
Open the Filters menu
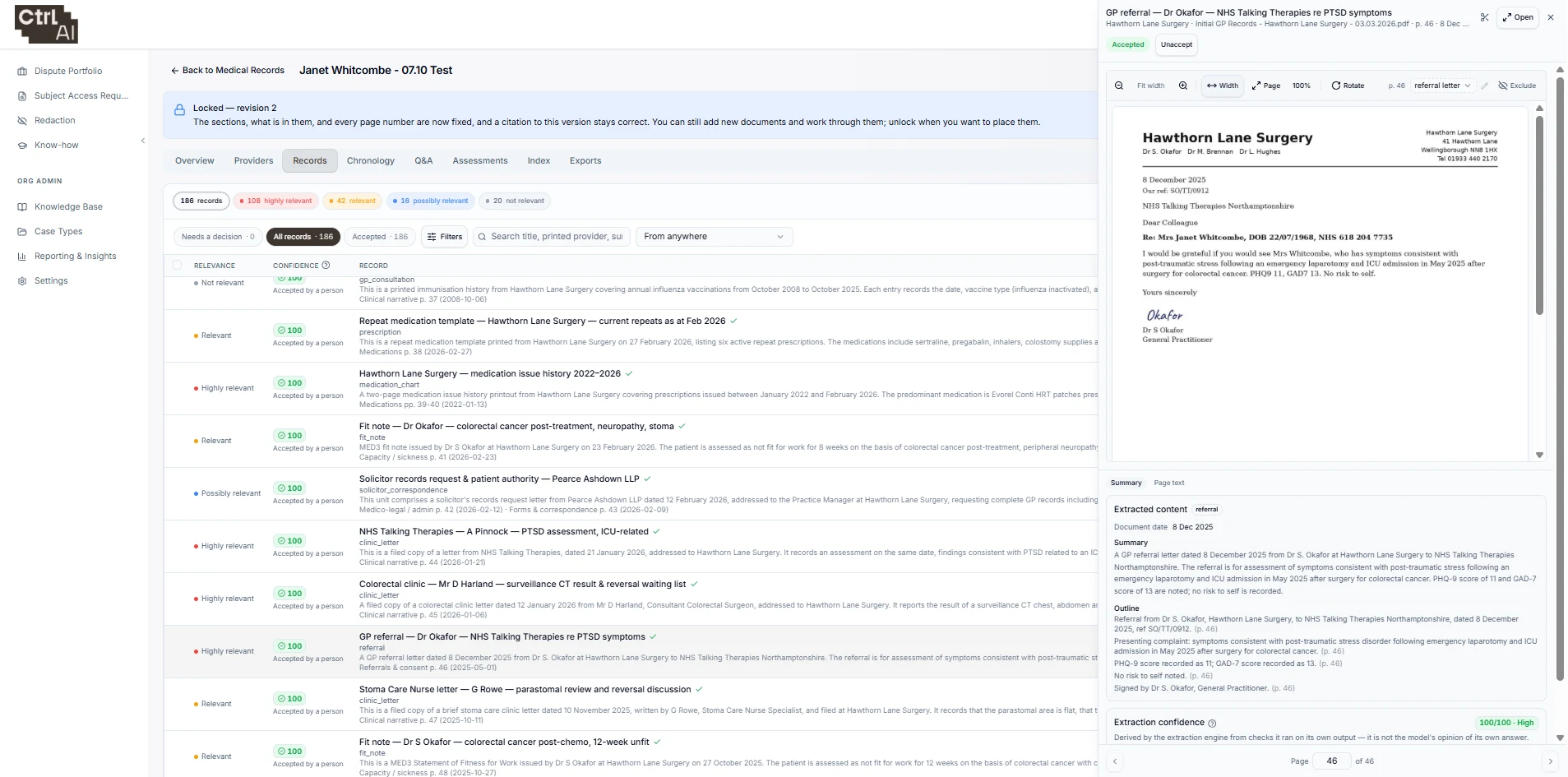[x=445, y=237]
